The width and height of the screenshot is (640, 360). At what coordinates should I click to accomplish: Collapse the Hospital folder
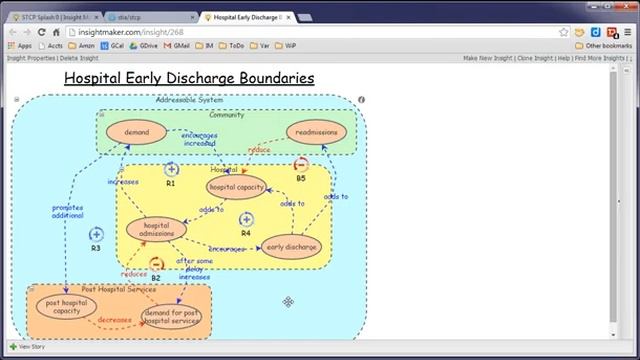pyautogui.click(x=121, y=169)
